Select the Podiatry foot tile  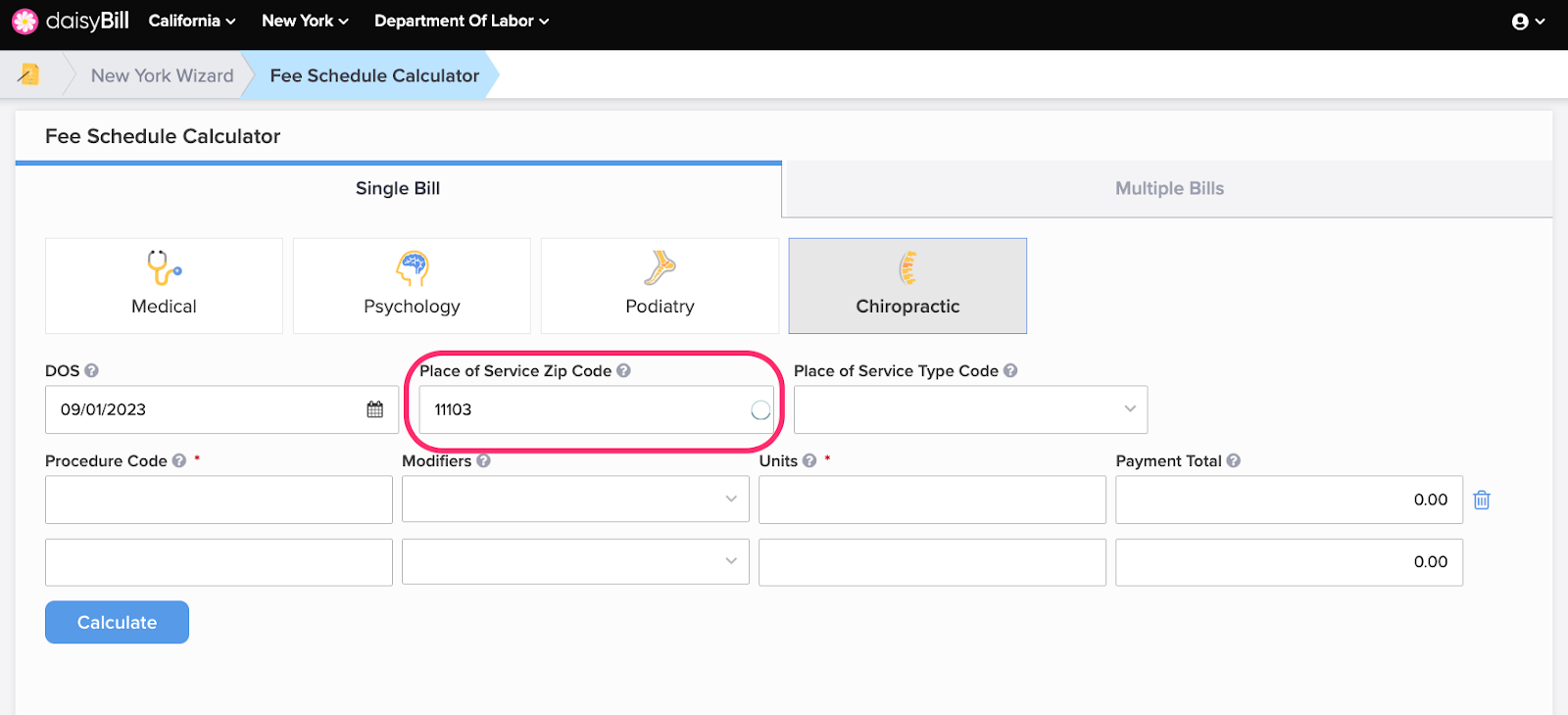click(660, 286)
